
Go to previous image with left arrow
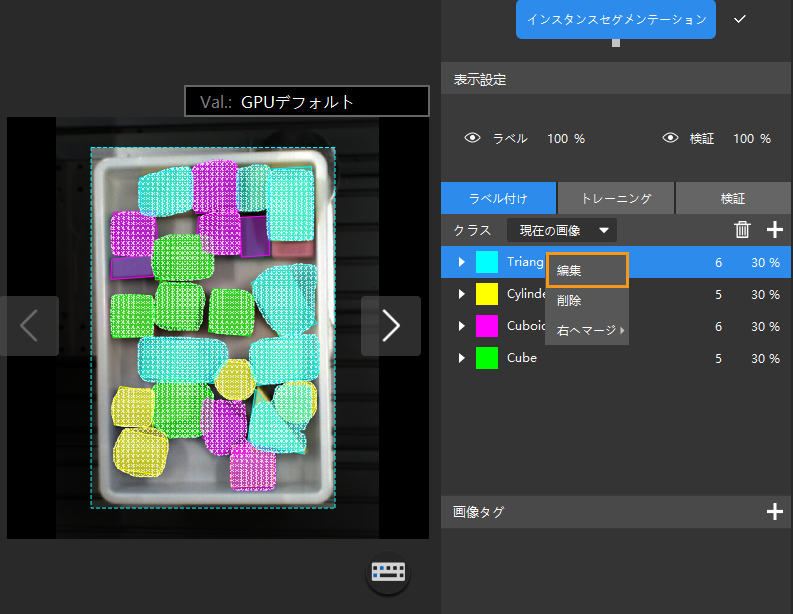pos(29,326)
